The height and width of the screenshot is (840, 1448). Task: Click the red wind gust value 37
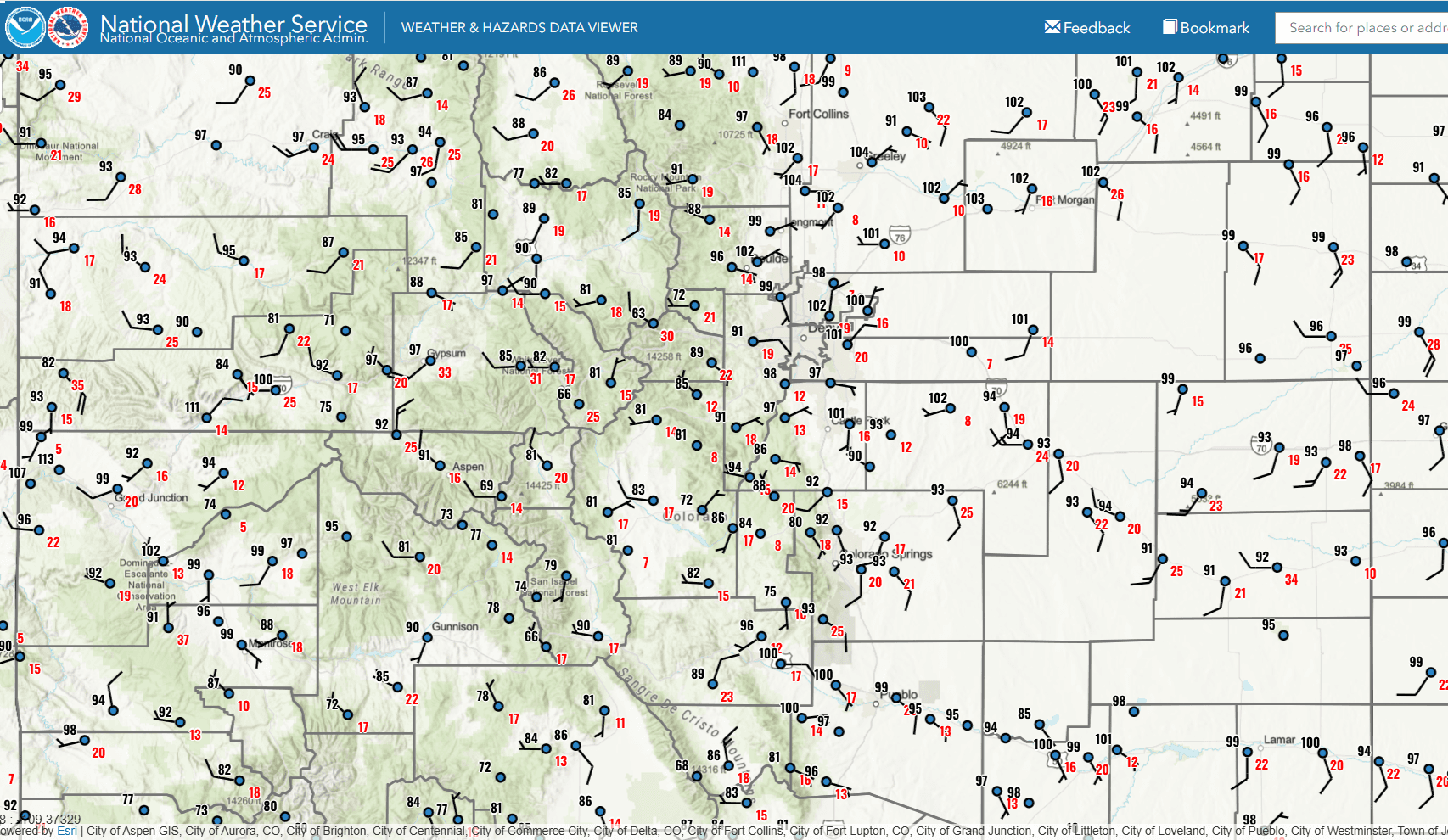point(183,640)
